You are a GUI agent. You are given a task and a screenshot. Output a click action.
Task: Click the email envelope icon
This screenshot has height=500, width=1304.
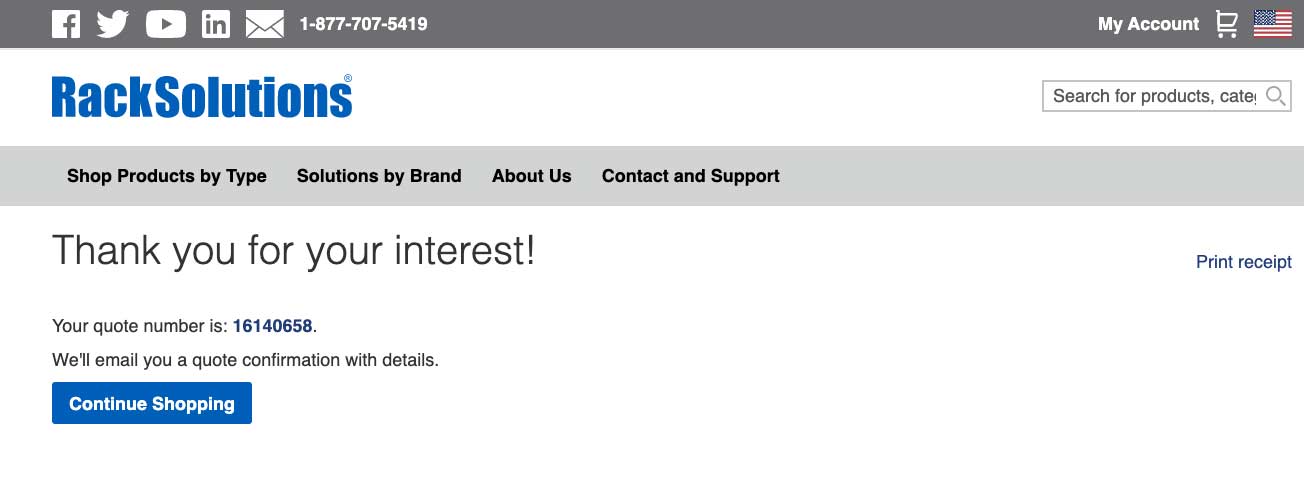265,24
